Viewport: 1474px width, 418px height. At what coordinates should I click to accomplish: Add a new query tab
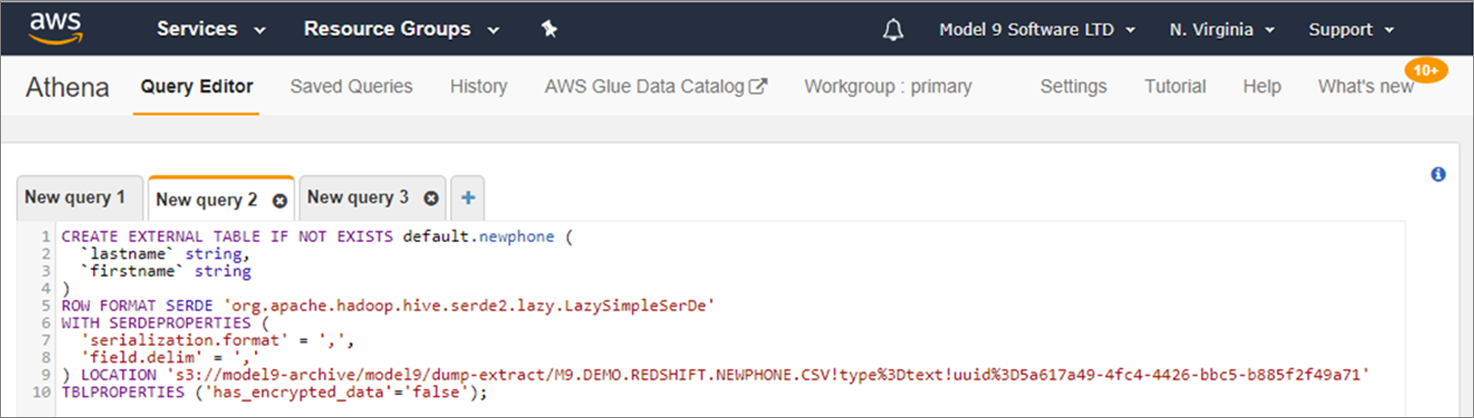tap(467, 198)
